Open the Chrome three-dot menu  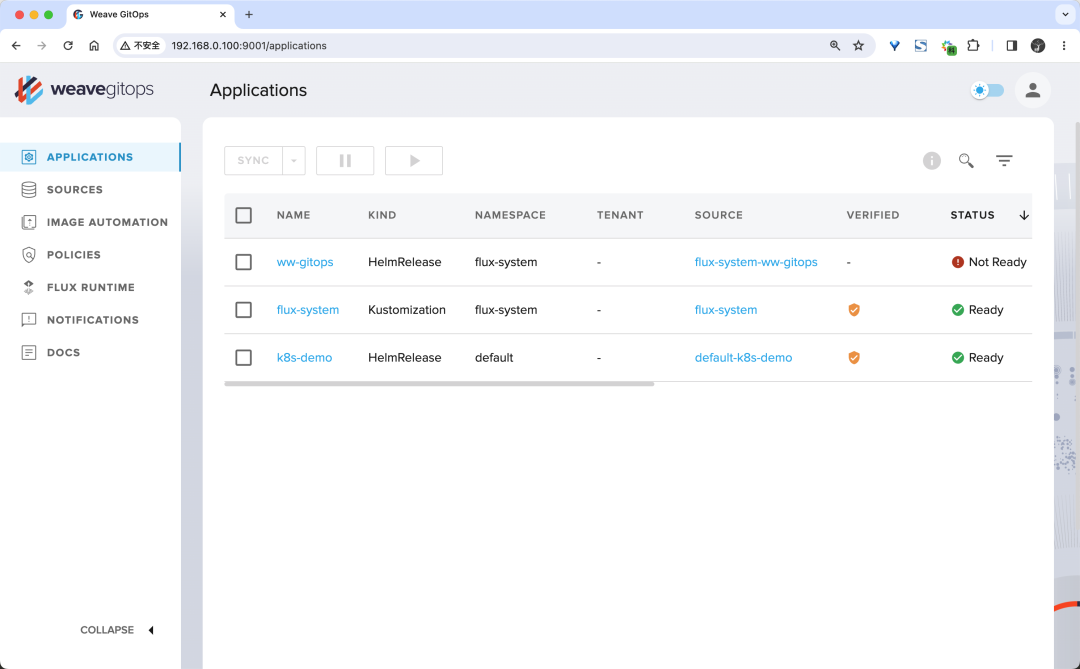point(1063,45)
